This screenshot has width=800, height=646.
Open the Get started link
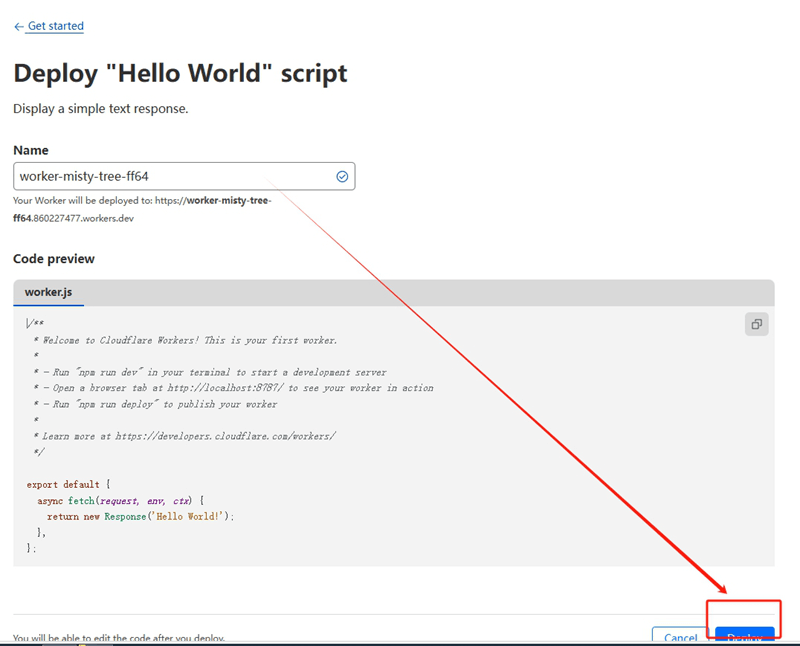click(x=56, y=26)
